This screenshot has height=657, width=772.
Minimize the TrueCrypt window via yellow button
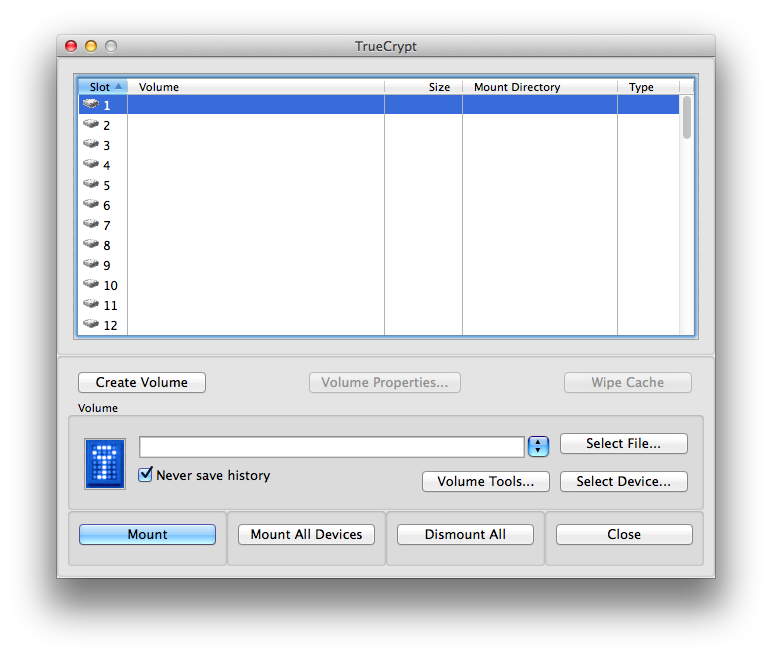[91, 46]
